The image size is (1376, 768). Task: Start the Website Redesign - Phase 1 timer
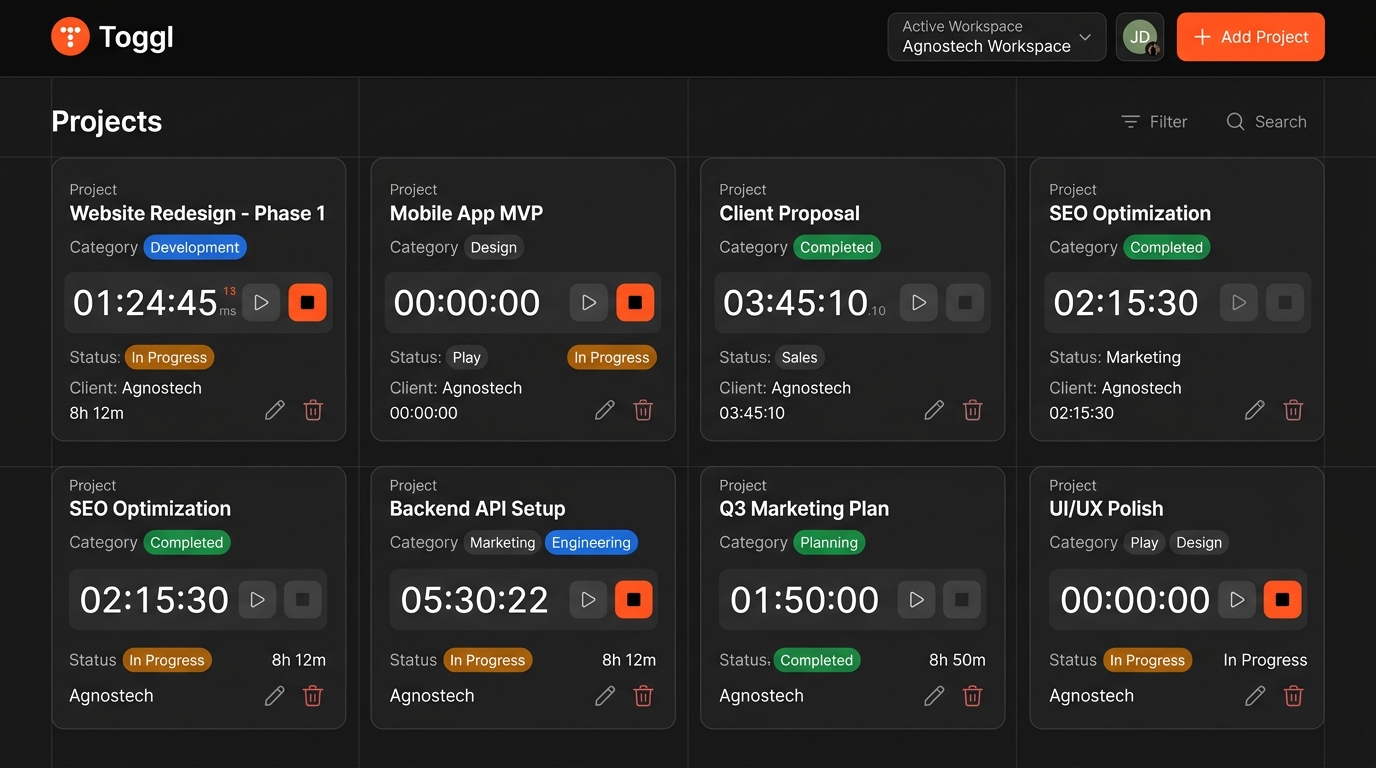pos(261,302)
